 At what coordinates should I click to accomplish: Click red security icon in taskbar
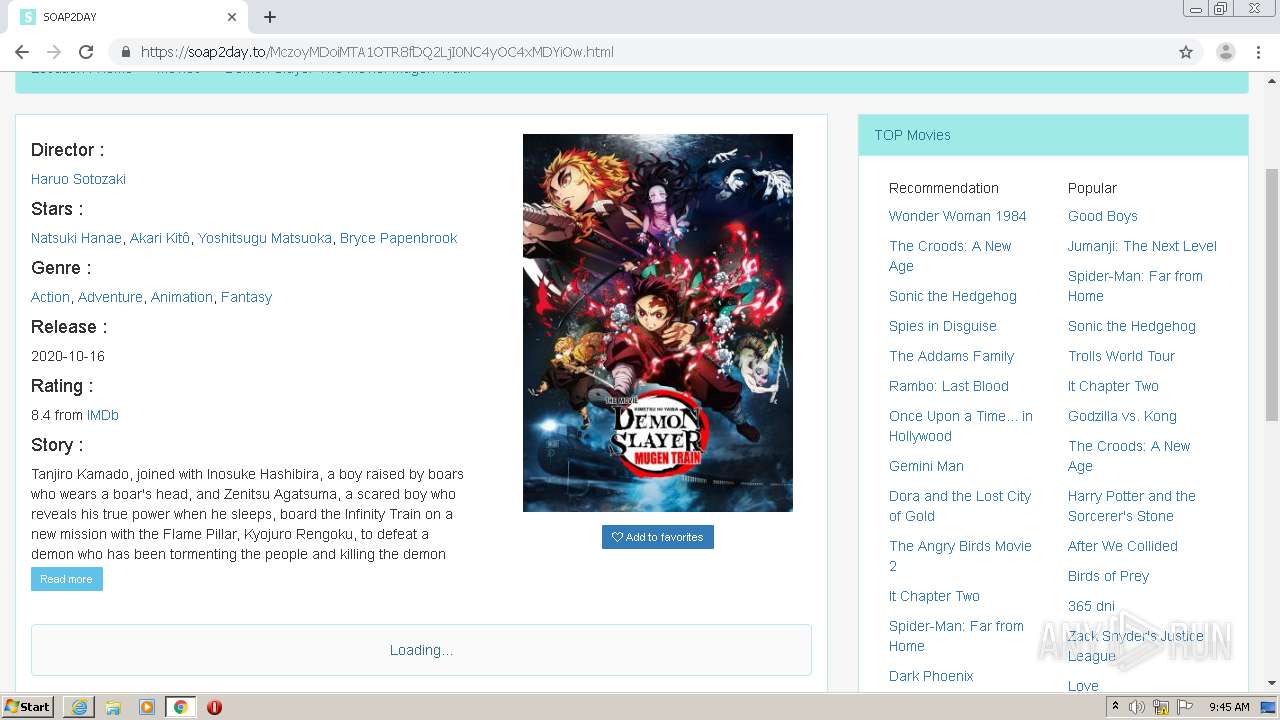coord(214,707)
